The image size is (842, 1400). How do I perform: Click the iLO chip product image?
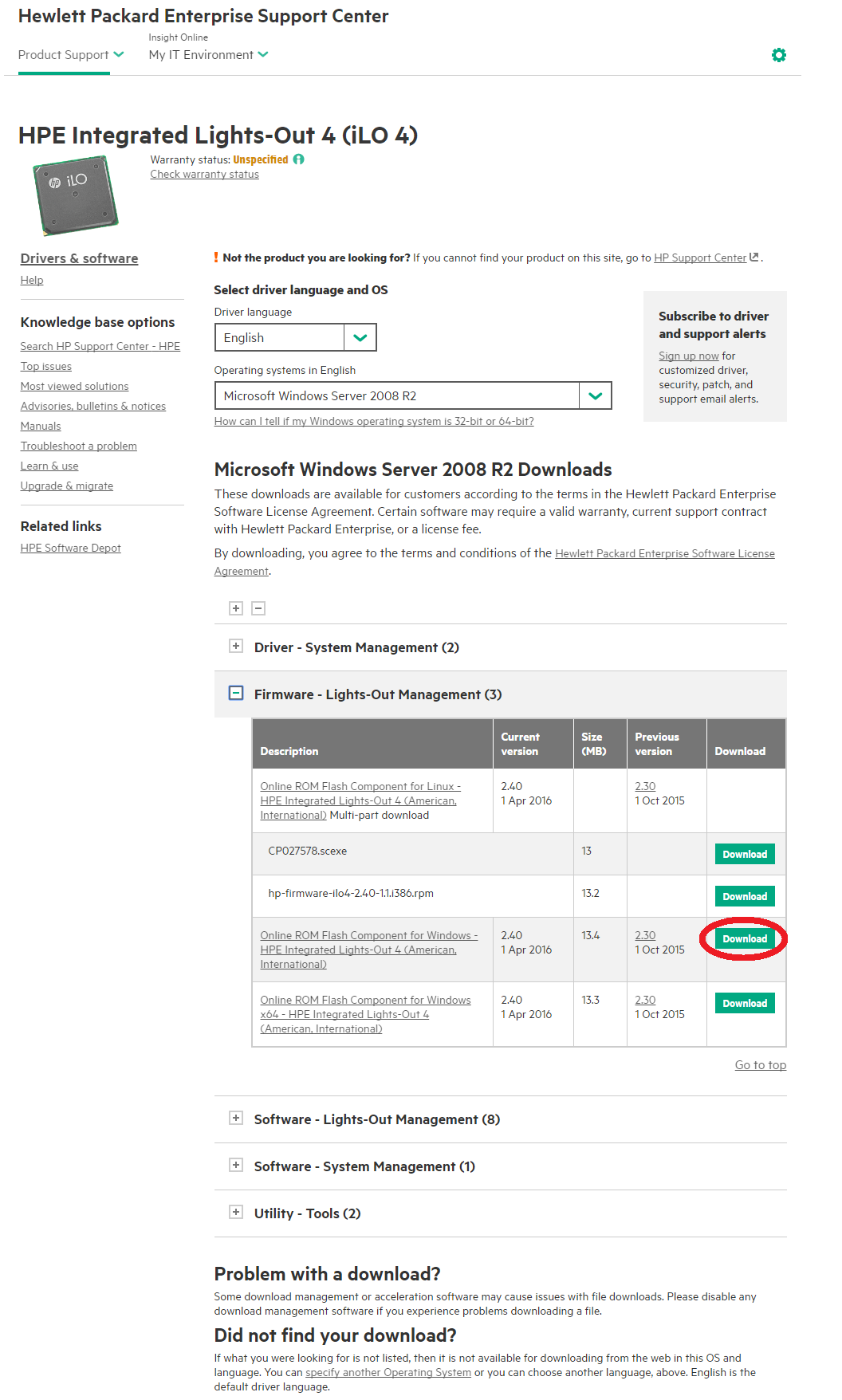[75, 195]
